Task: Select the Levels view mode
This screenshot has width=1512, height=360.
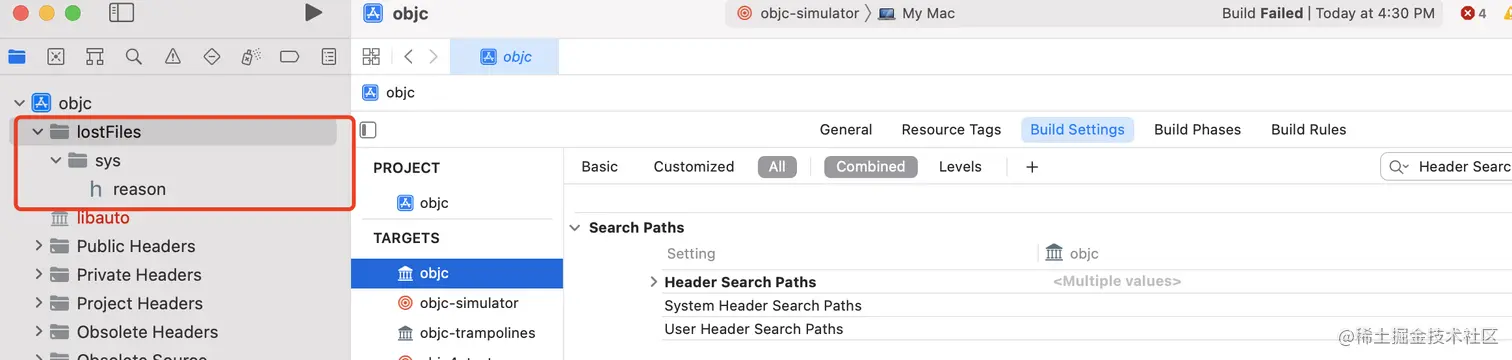Action: tap(960, 167)
